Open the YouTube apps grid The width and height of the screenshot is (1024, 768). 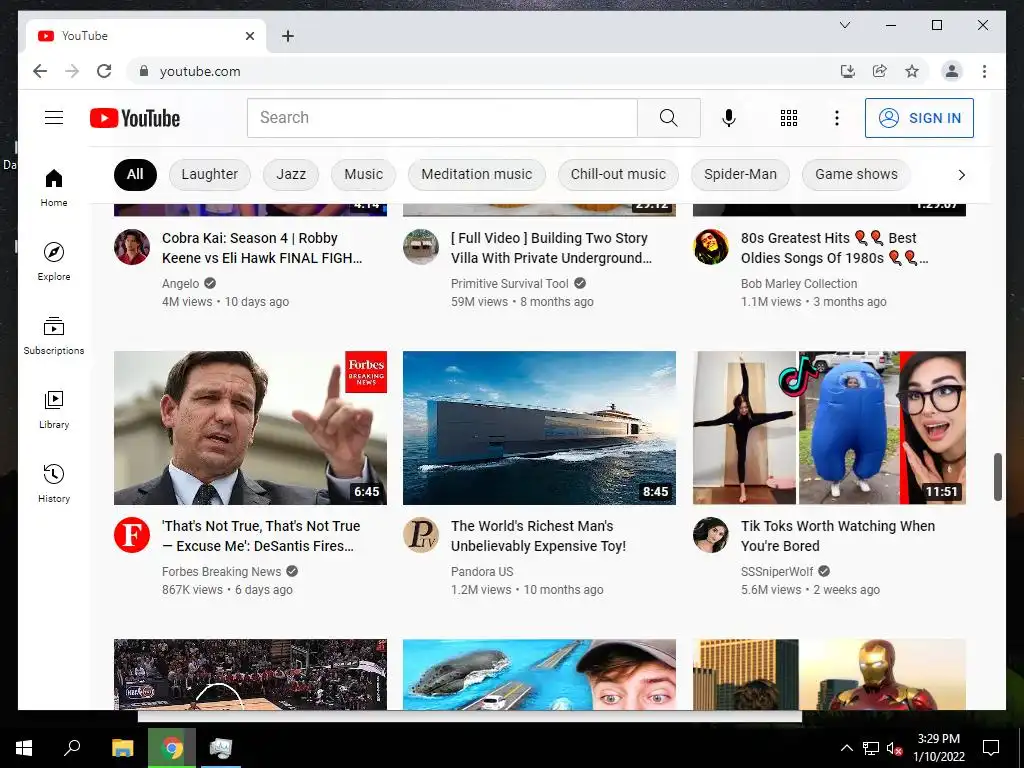click(789, 118)
